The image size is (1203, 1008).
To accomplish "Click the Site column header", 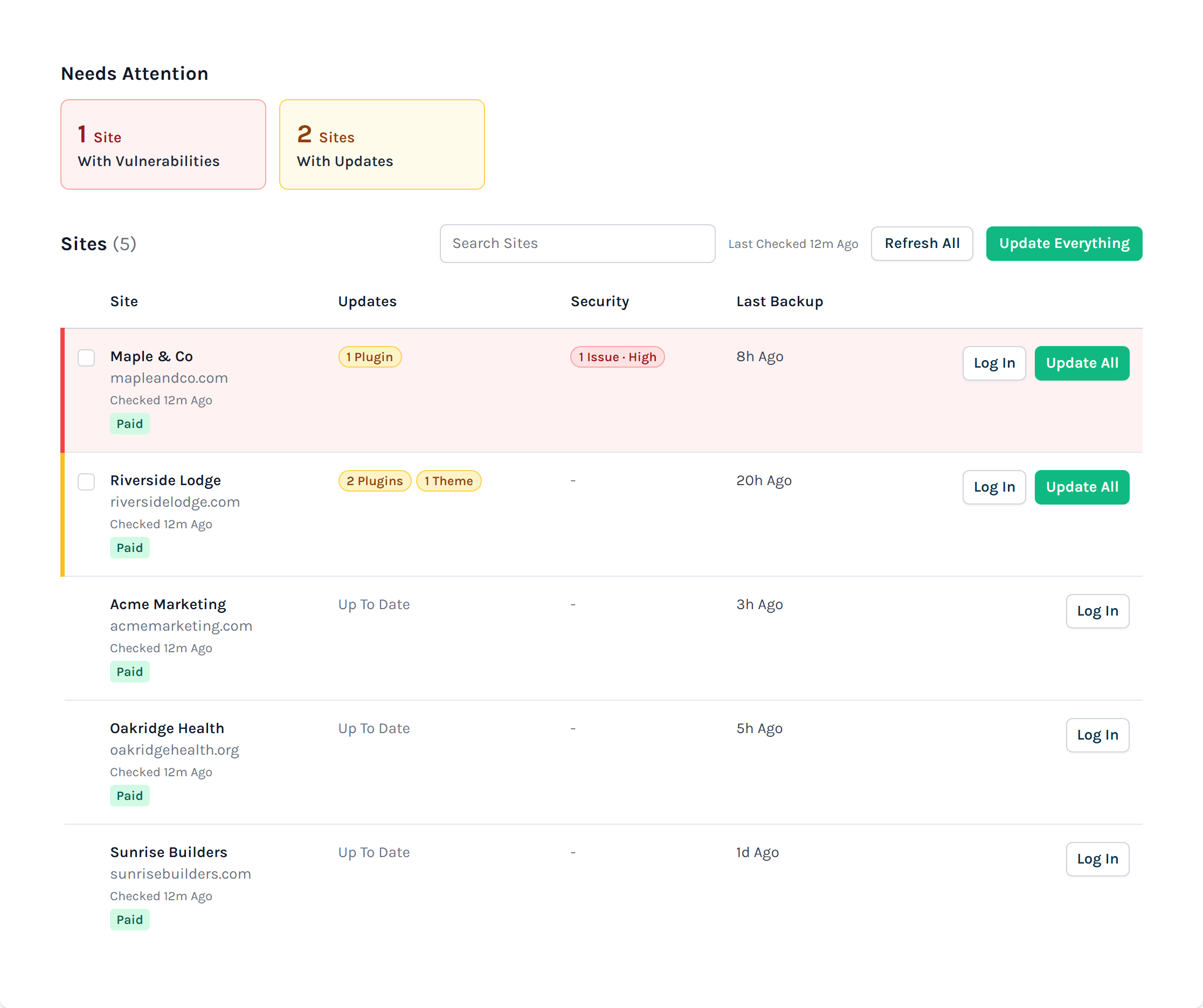I will point(124,301).
